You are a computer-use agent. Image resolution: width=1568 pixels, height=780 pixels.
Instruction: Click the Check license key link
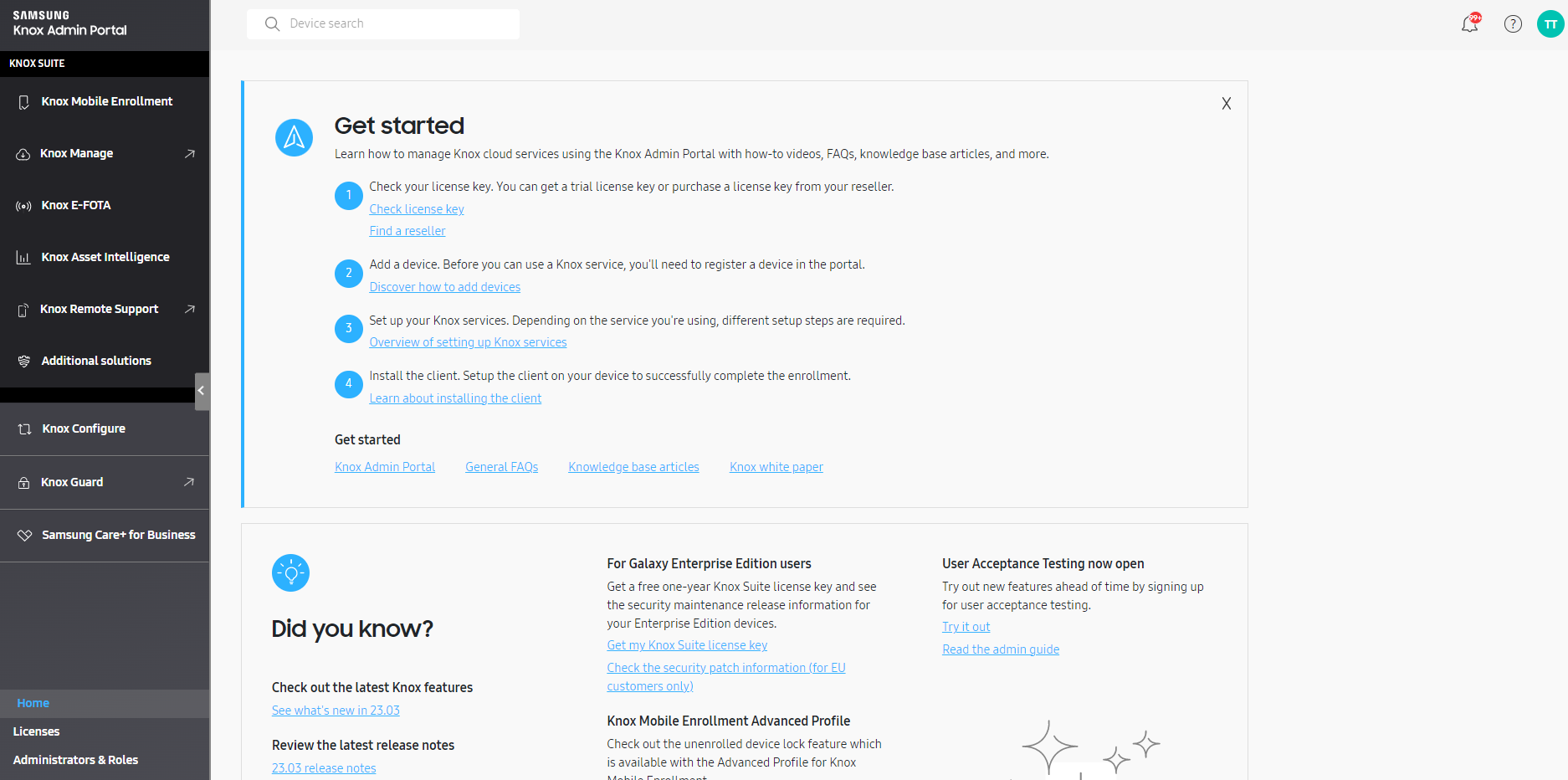[417, 209]
